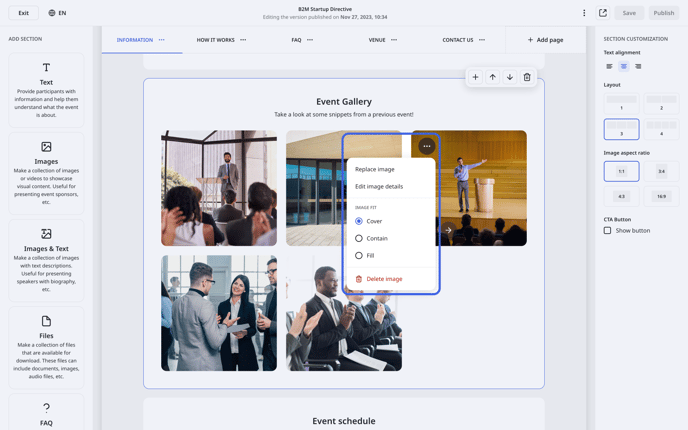This screenshot has height=430, width=688.
Task: Switch to the Information page tab
Action: (135, 40)
